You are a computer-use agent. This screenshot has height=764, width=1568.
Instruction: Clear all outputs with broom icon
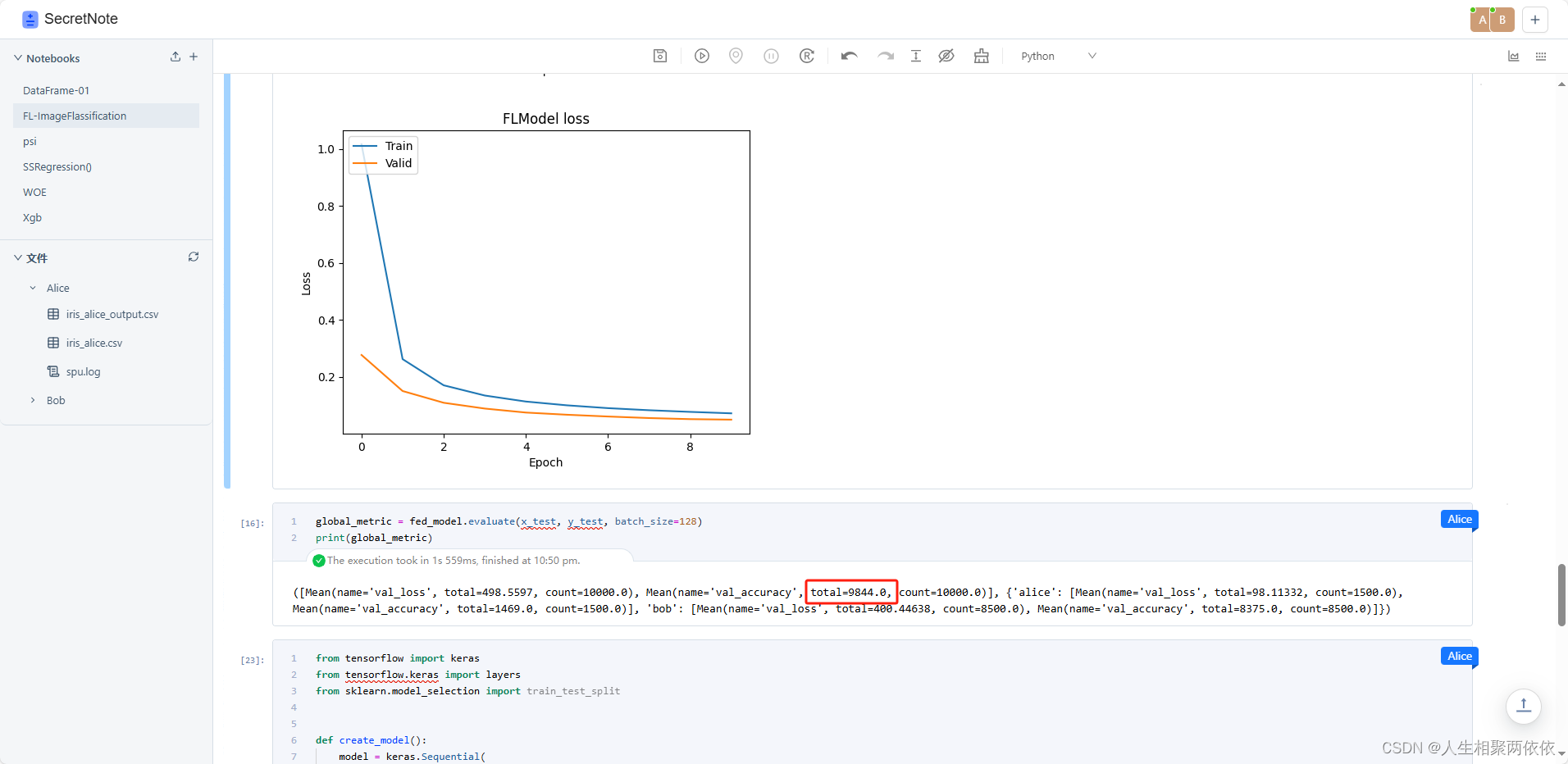click(982, 56)
